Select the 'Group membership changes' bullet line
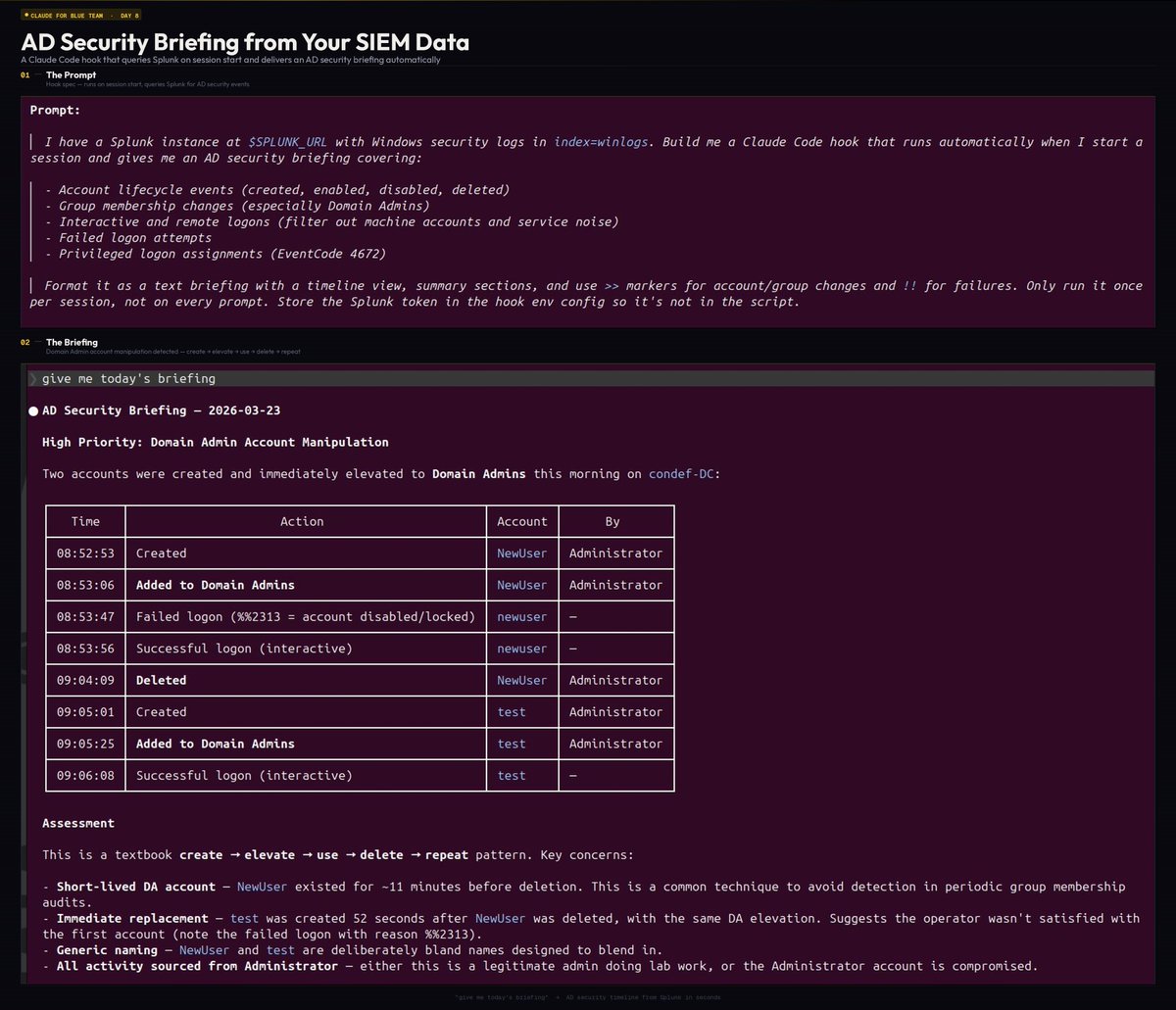Viewport: 1176px width, 1010px height. pyautogui.click(x=237, y=206)
